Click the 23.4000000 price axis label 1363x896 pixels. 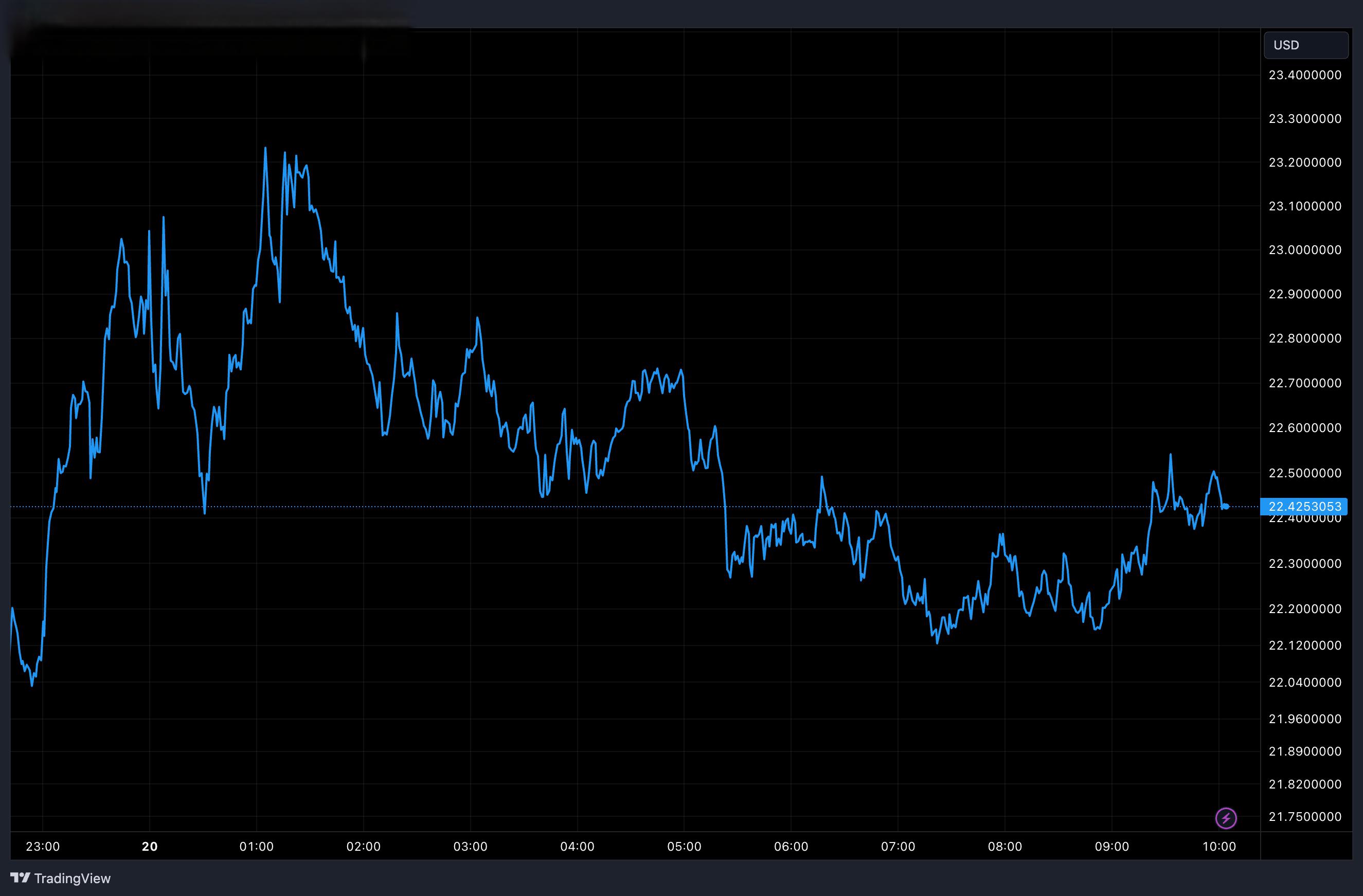[1304, 75]
